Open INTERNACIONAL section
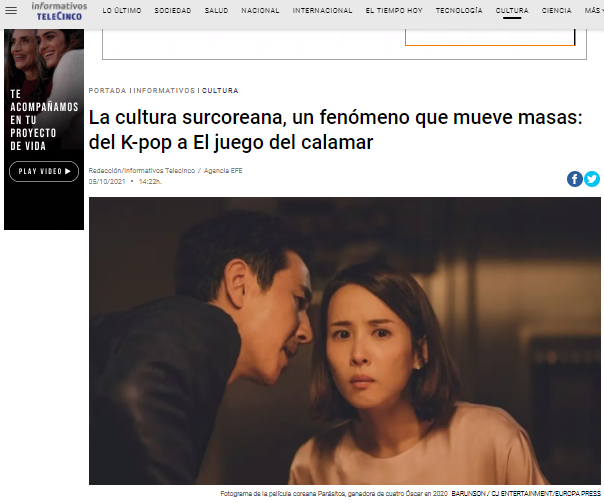The height and width of the screenshot is (503, 604). [322, 11]
